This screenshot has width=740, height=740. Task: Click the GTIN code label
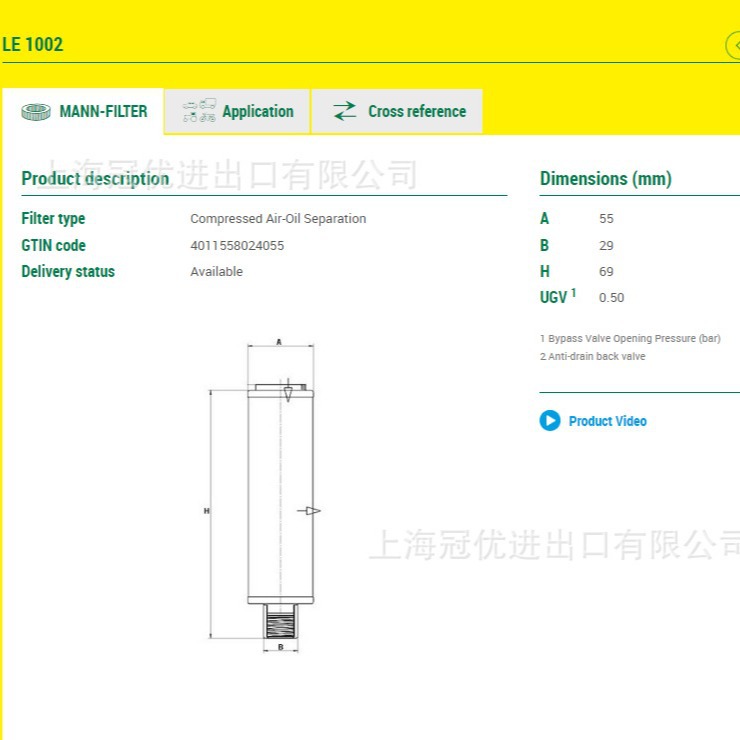tap(53, 245)
